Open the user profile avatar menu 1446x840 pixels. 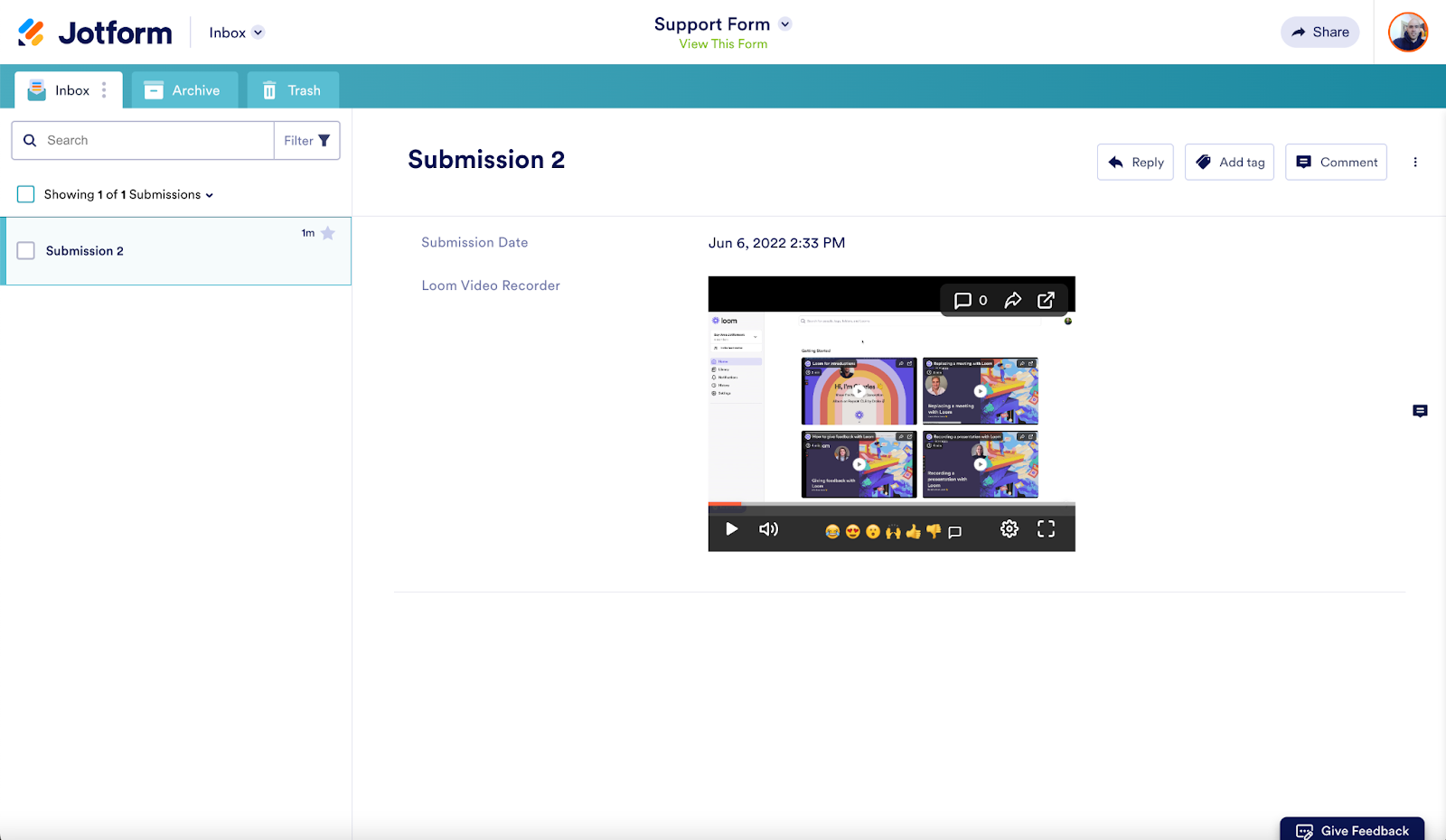pos(1408,33)
